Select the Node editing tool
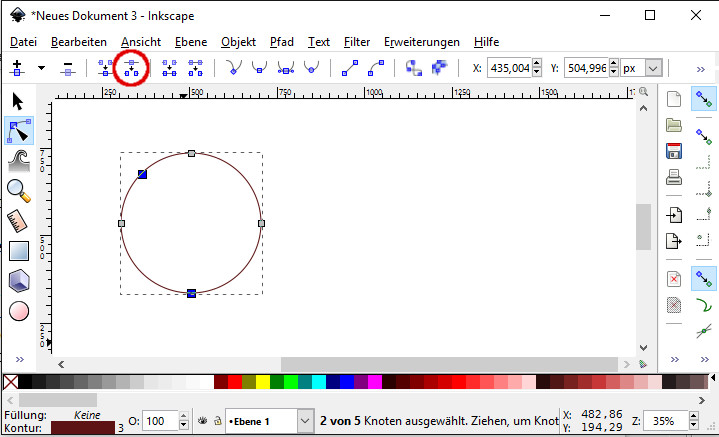Image resolution: width=719 pixels, height=437 pixels. point(18,130)
